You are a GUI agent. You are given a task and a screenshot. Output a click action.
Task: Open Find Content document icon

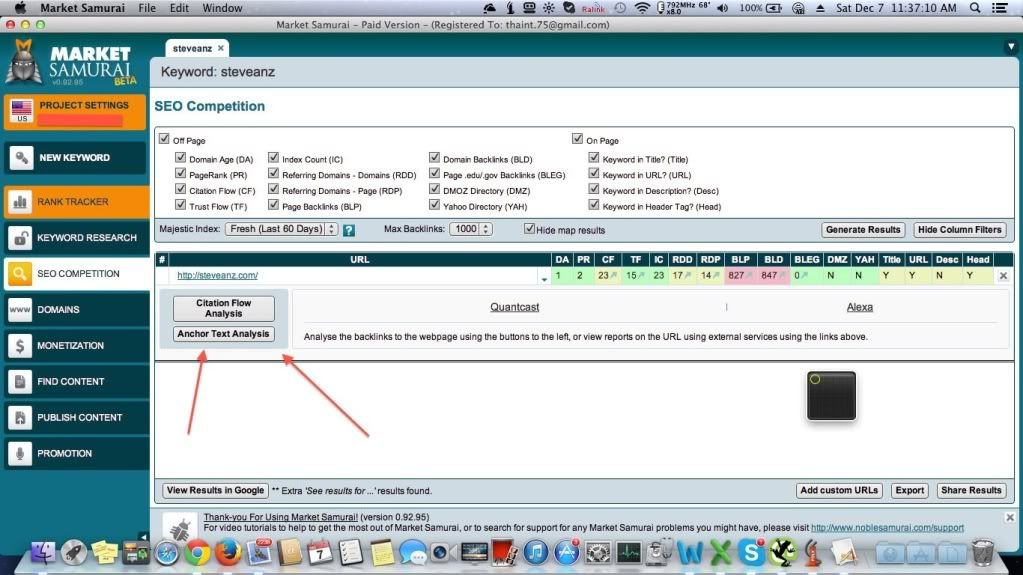tap(20, 381)
